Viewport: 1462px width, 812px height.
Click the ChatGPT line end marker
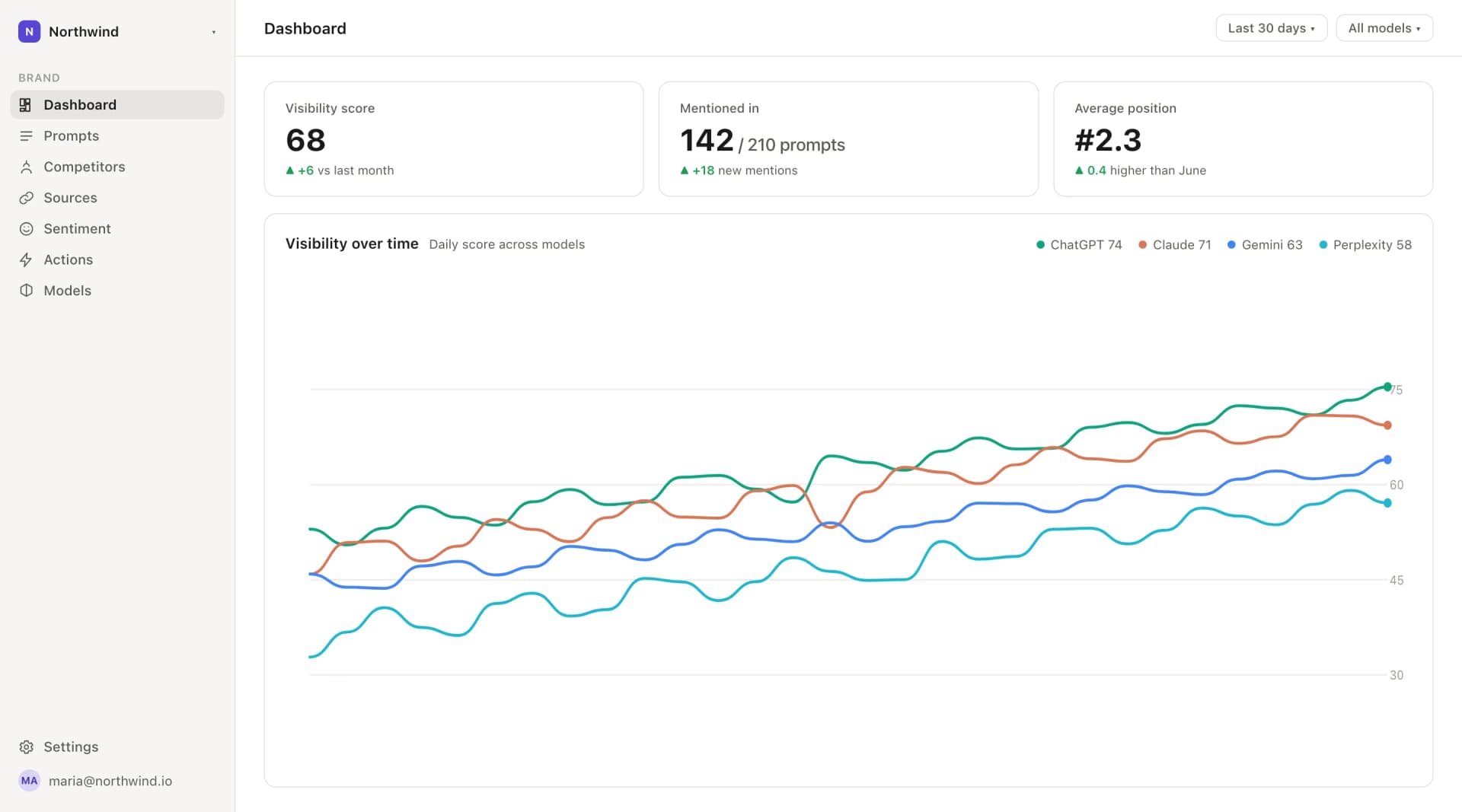[1387, 387]
